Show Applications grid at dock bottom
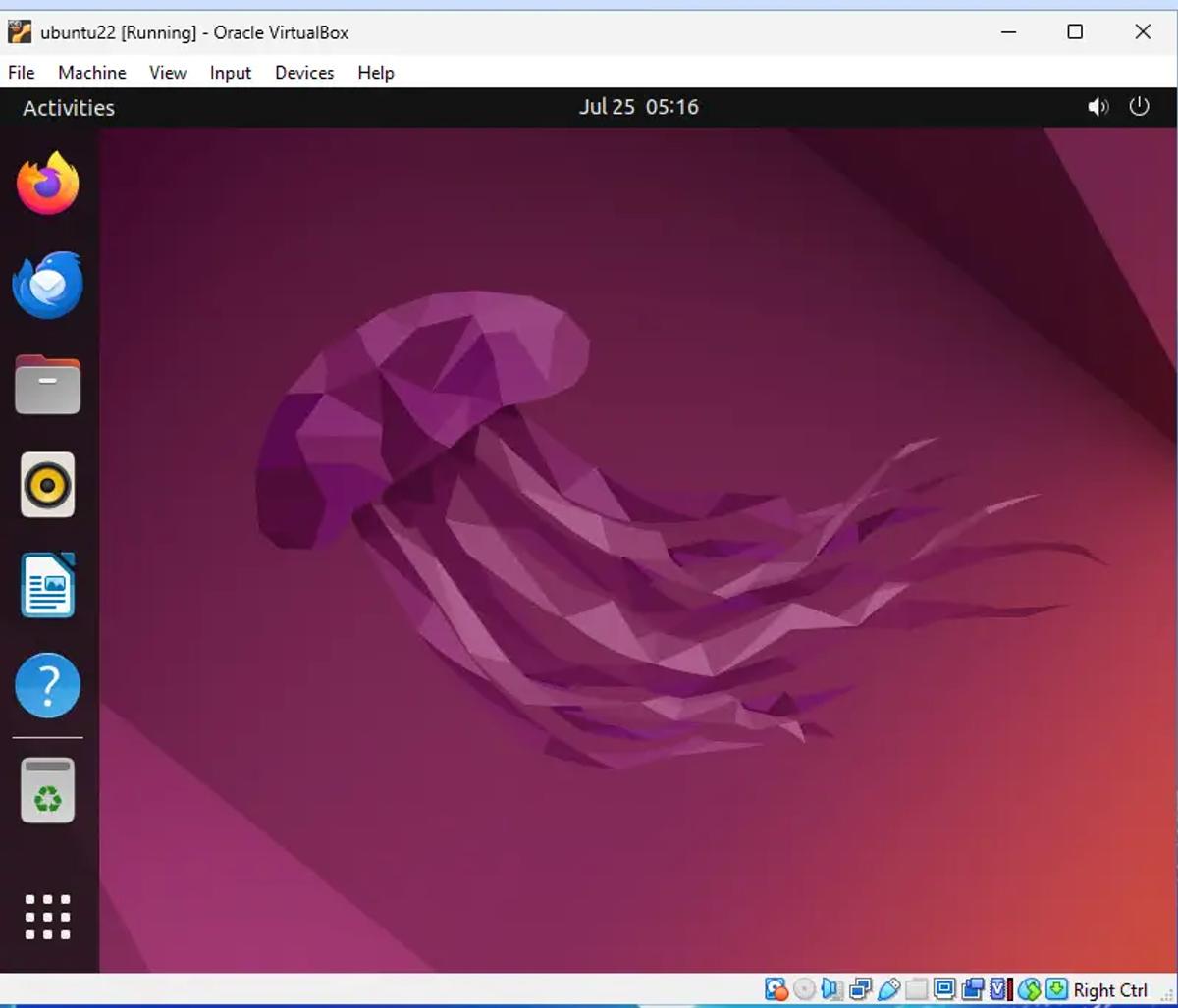Viewport: 1178px width, 1008px height. [47, 917]
